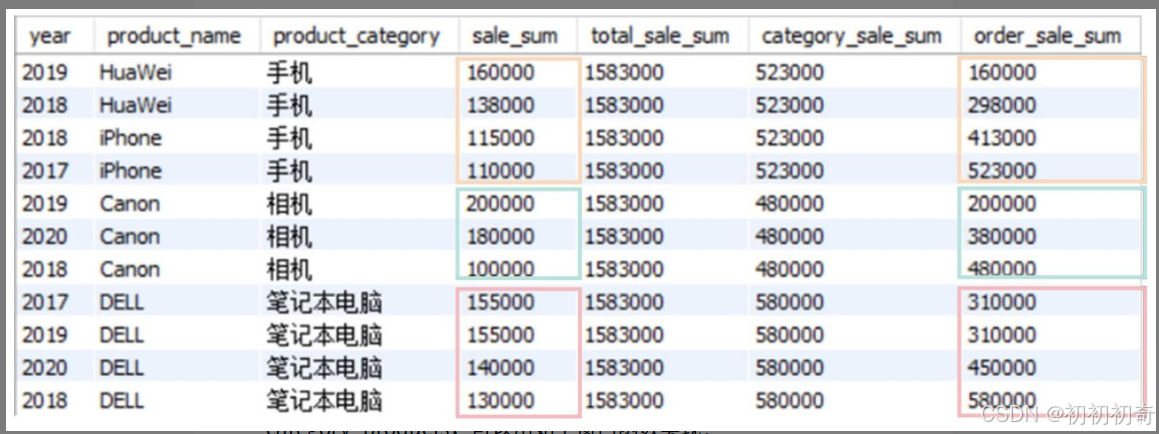The height and width of the screenshot is (434, 1159).
Task: Select the sale_sum cell showing 100000
Action: click(499, 269)
